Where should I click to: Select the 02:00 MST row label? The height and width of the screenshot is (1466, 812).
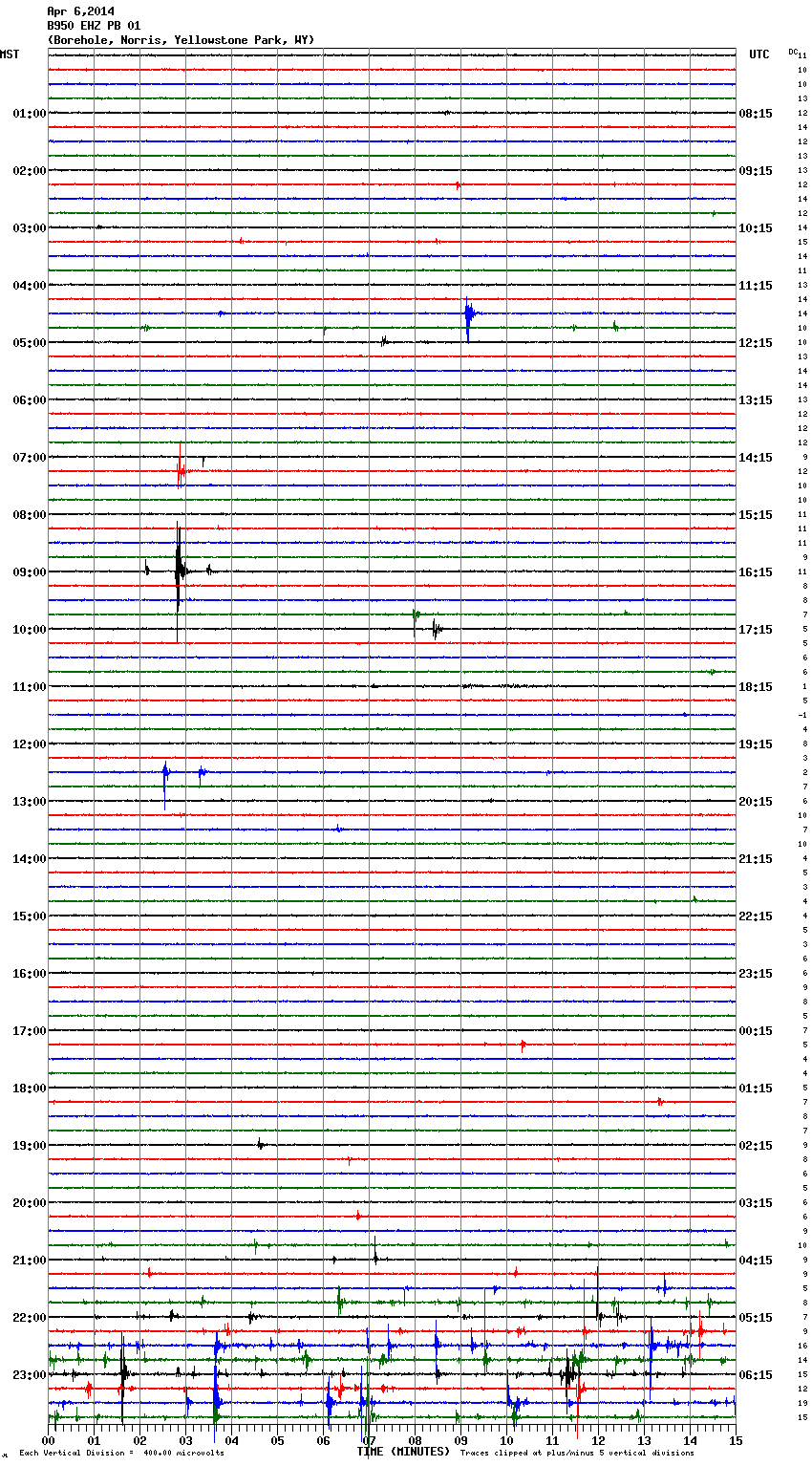[x=29, y=171]
